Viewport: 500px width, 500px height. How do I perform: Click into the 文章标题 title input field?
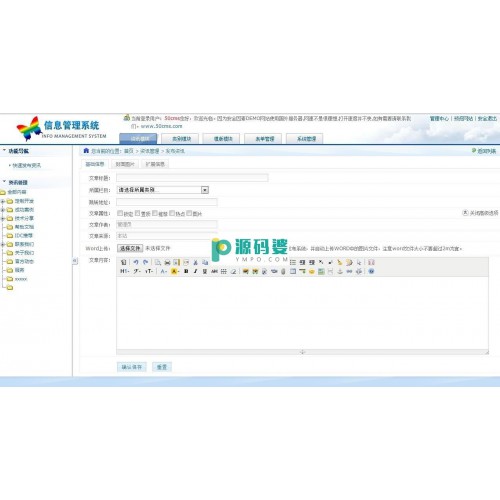(x=192, y=178)
